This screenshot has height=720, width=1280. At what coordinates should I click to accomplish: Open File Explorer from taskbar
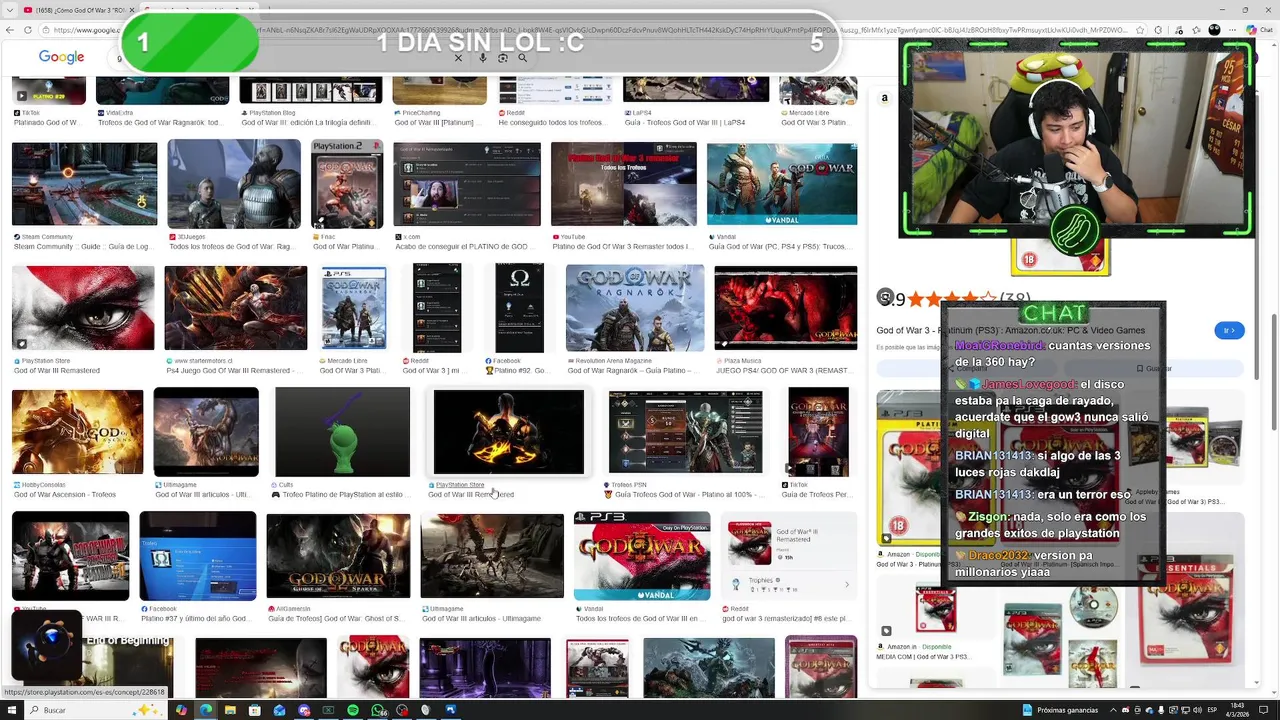point(230,710)
